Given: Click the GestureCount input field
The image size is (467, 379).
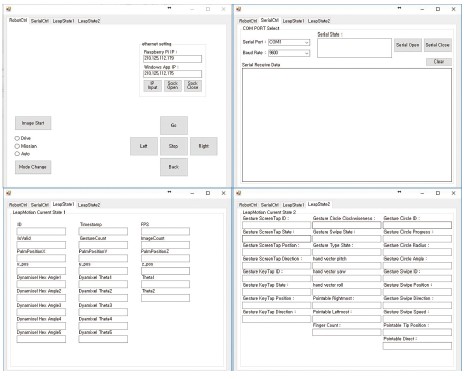Looking at the screenshot, I should pos(103,245).
